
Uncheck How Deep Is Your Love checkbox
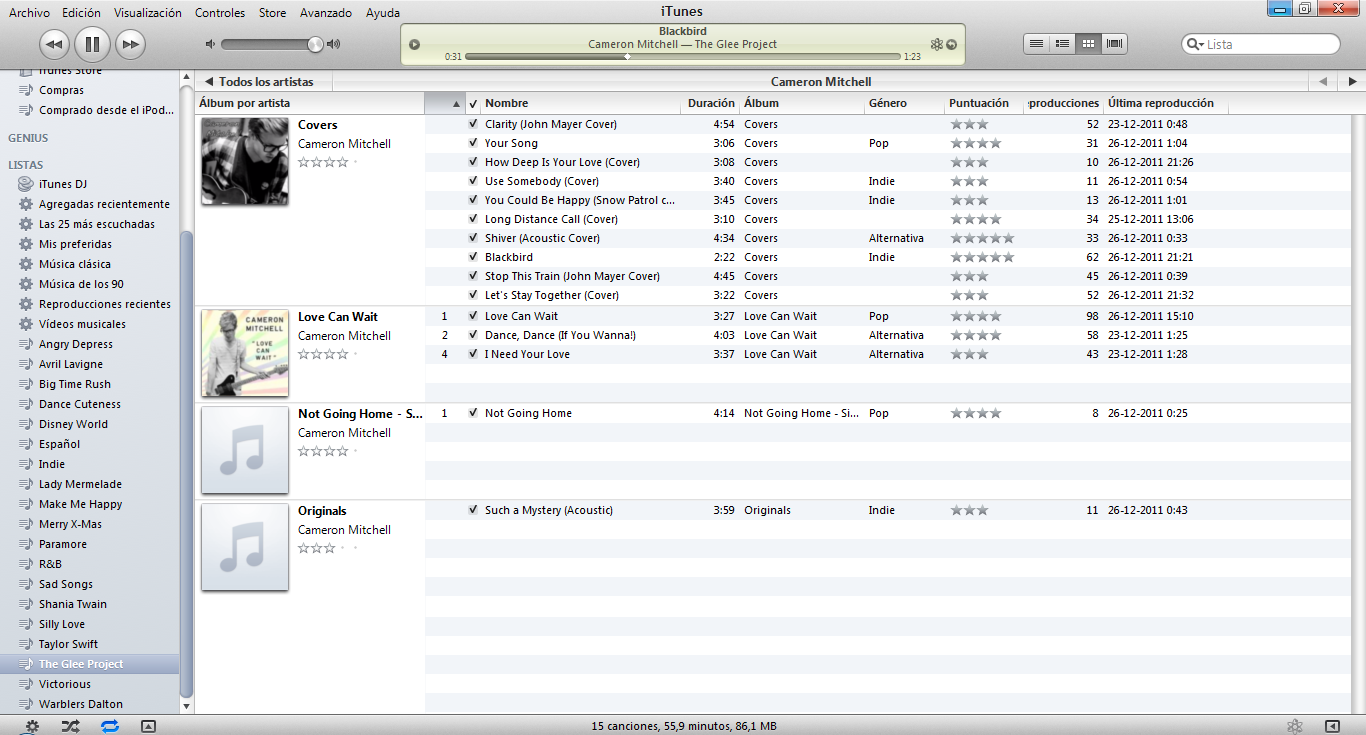coord(473,162)
